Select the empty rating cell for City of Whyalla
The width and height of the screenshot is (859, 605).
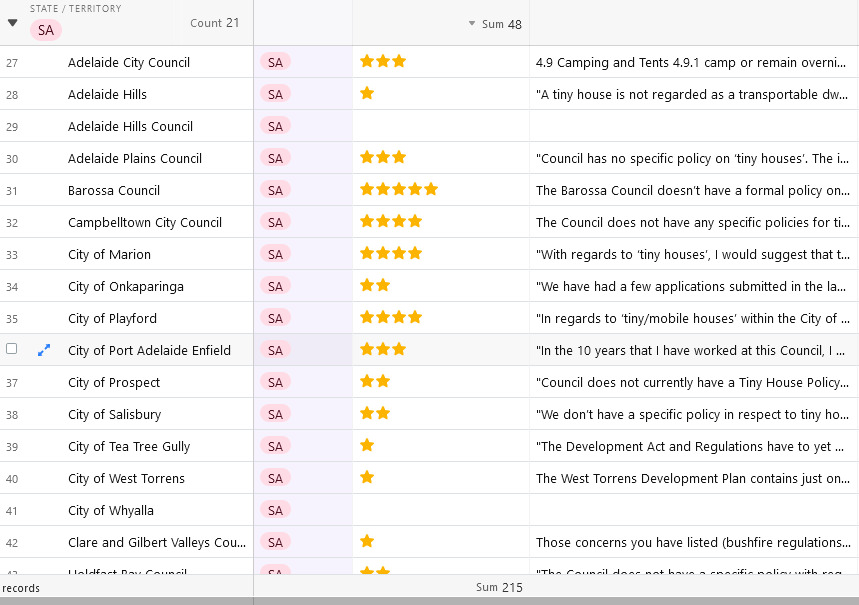[x=440, y=510]
